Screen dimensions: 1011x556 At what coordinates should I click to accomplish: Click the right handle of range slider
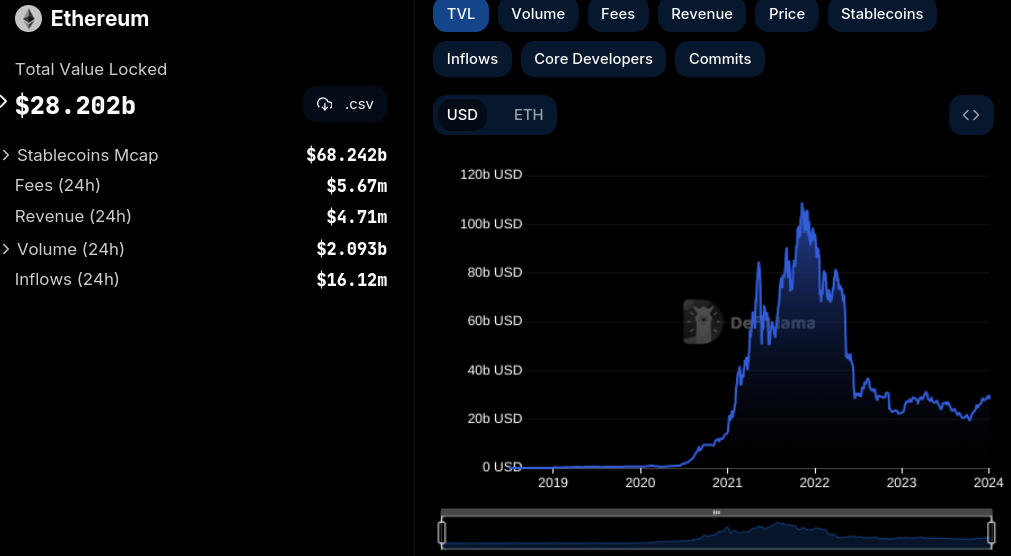[x=992, y=533]
